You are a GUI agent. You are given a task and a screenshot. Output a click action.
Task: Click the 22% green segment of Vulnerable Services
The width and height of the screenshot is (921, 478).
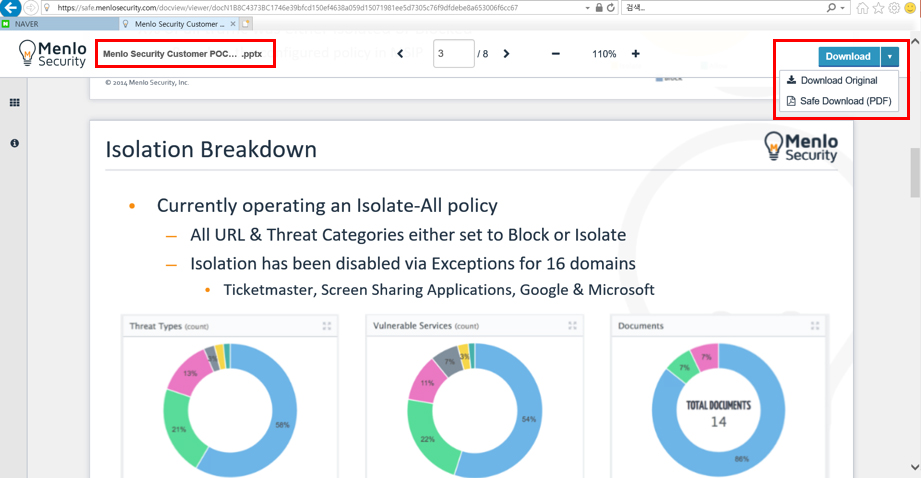pos(428,437)
